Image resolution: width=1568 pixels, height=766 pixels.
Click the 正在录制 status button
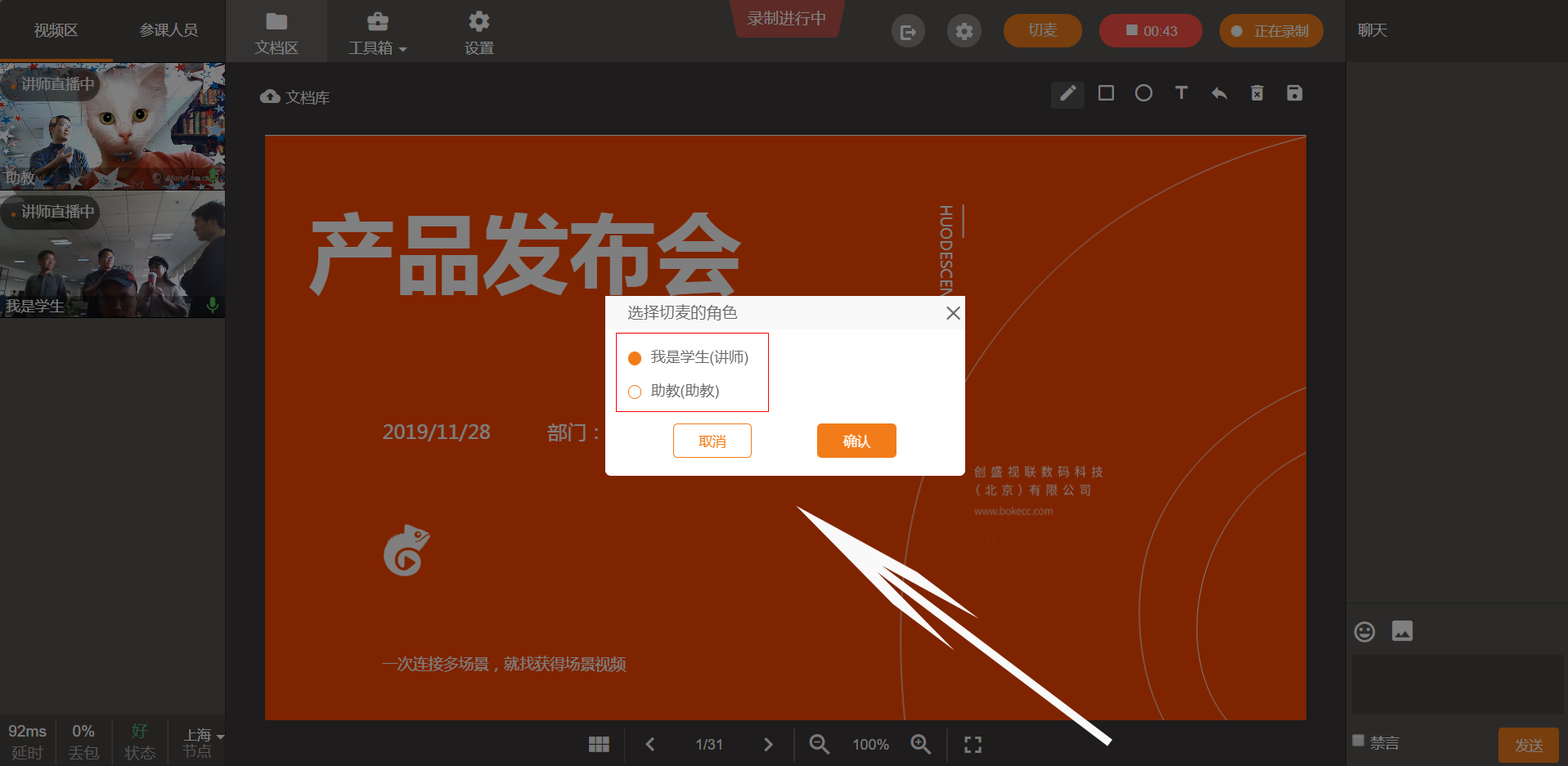pos(1271,30)
